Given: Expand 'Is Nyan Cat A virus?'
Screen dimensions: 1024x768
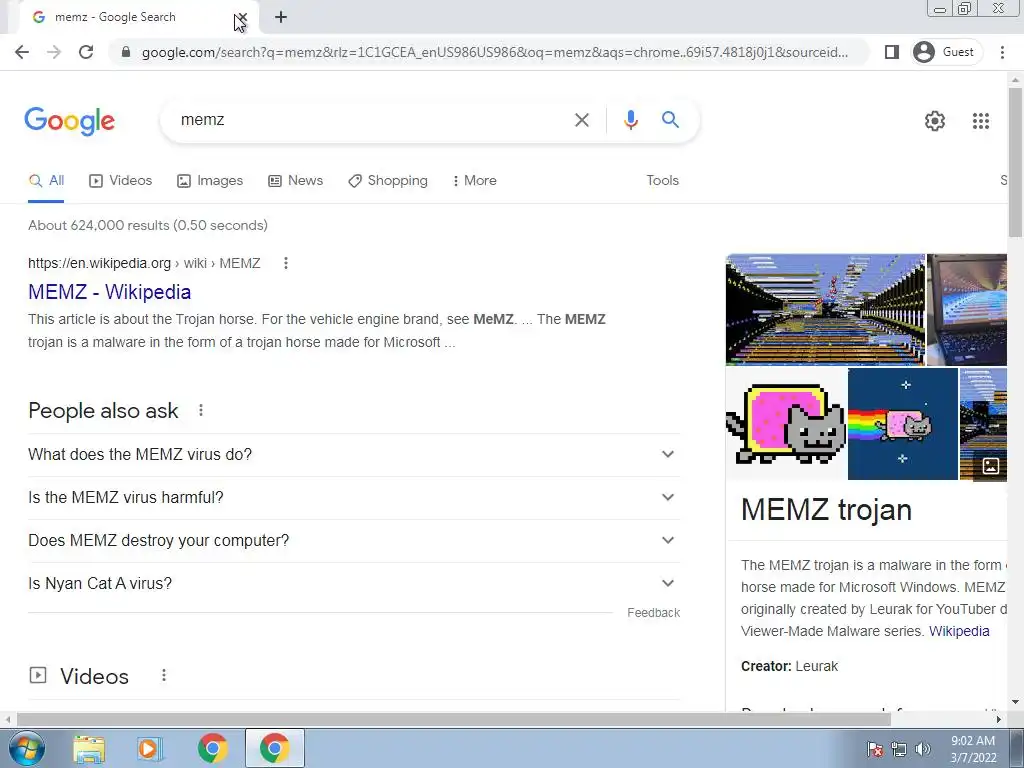Looking at the screenshot, I should [354, 584].
